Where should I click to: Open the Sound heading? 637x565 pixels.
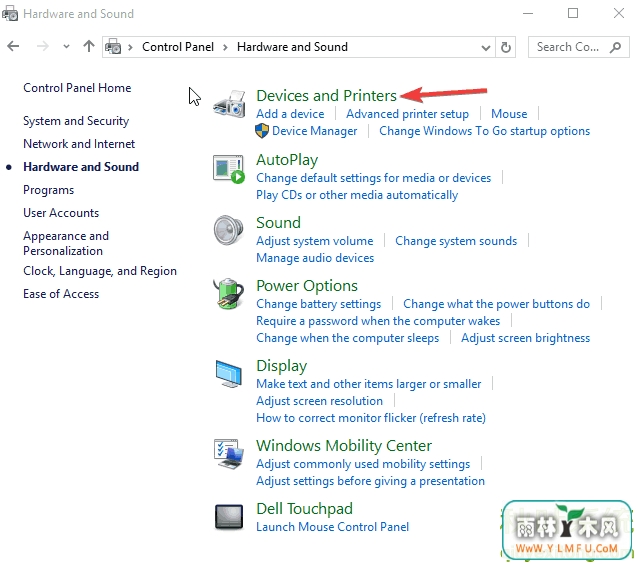(x=278, y=223)
